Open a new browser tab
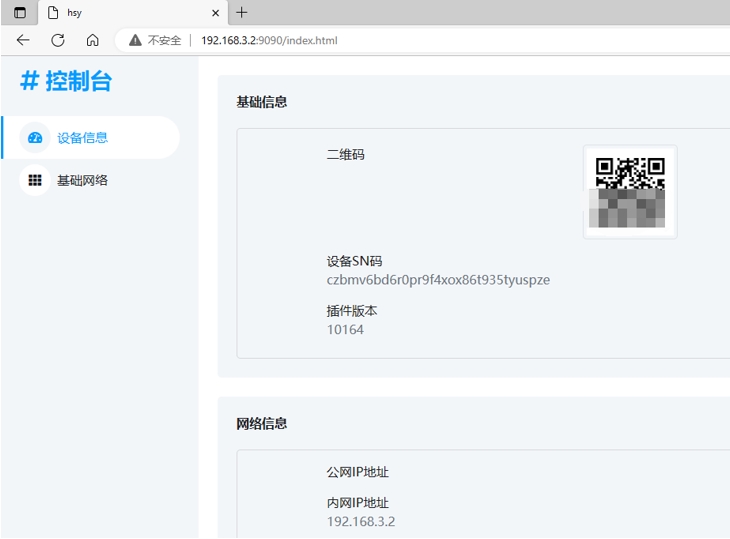 242,13
